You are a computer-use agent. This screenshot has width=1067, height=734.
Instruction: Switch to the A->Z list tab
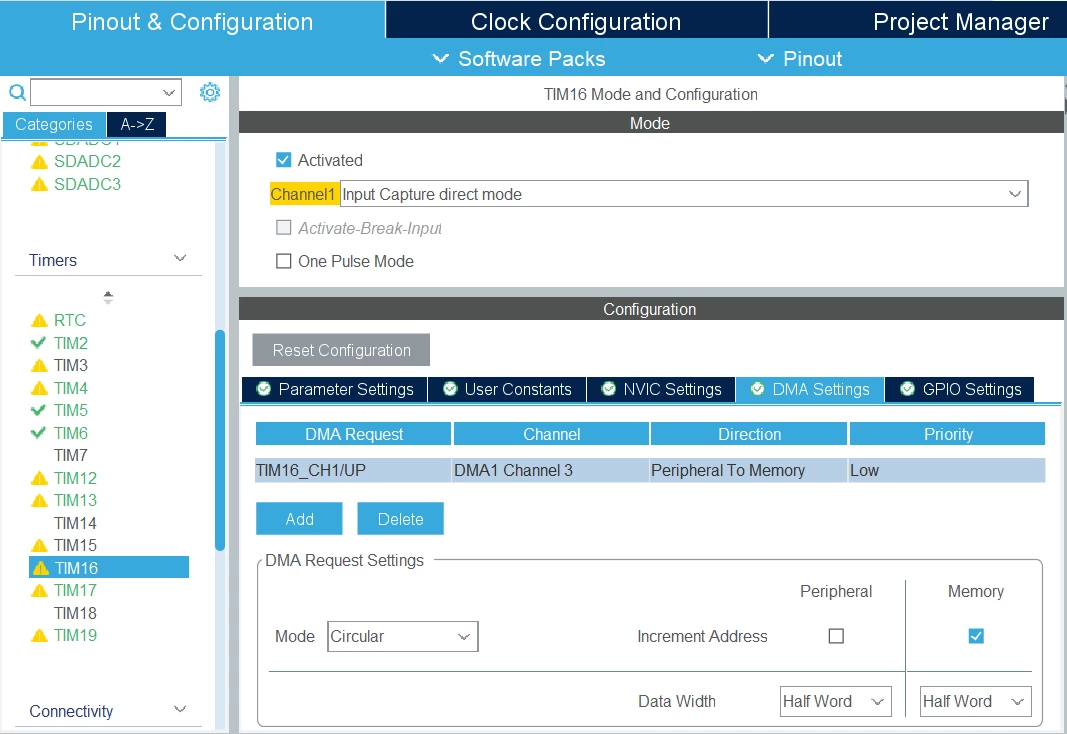(137, 124)
